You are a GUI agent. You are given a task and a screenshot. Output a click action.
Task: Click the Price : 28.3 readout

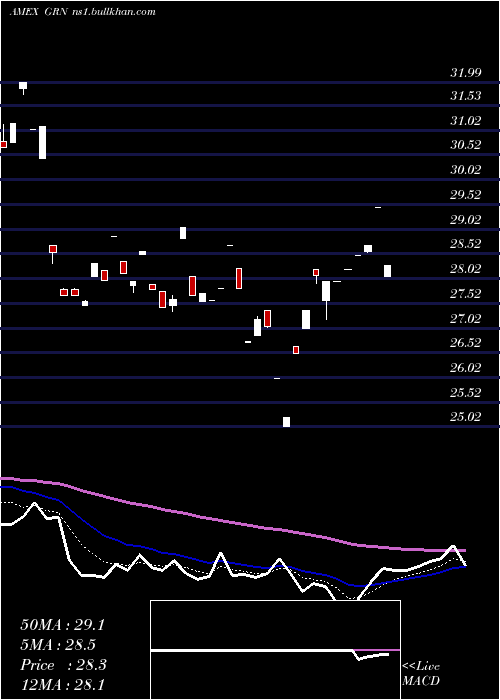(63, 665)
